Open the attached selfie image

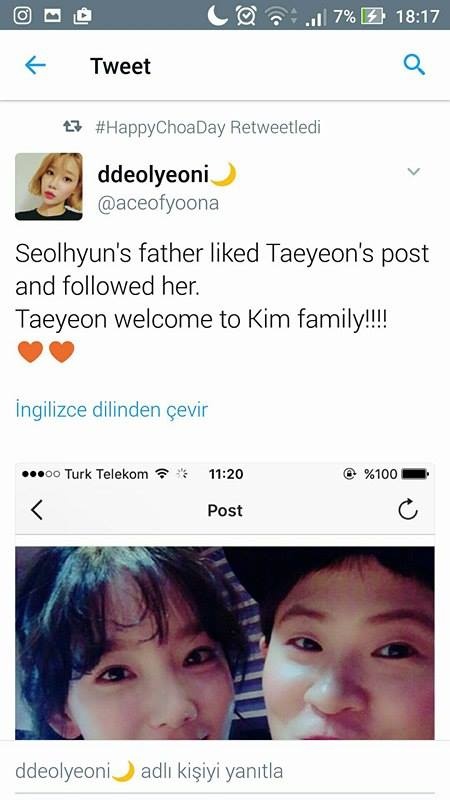pos(225,643)
